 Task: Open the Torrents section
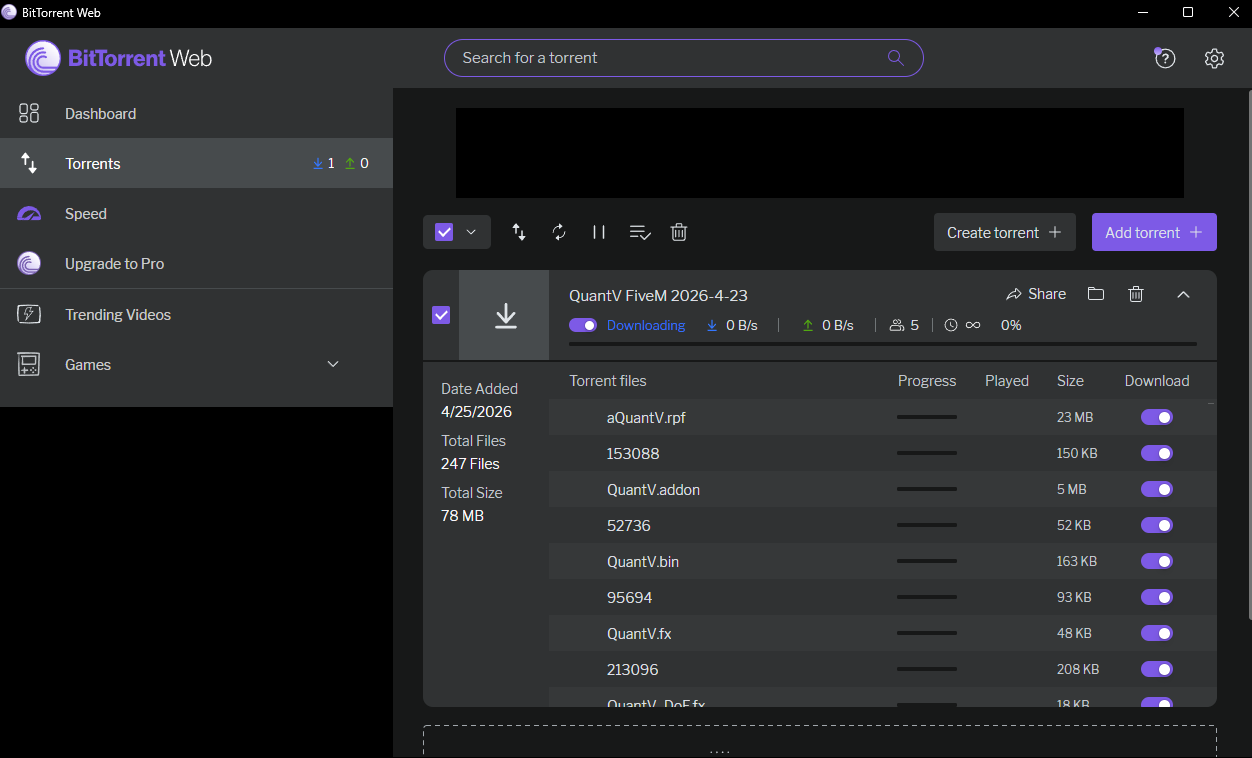point(196,163)
